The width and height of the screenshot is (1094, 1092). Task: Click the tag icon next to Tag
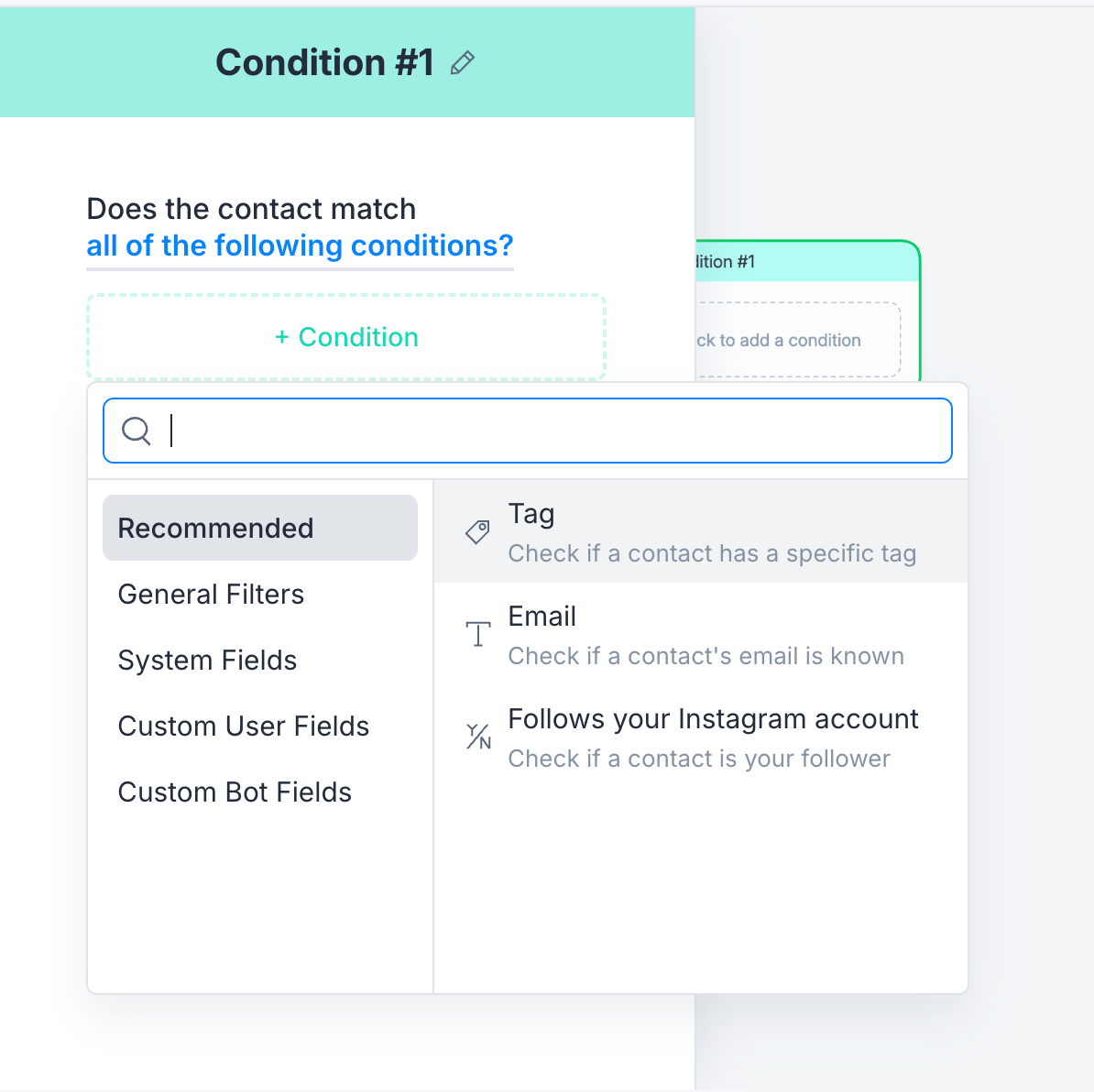[x=478, y=532]
